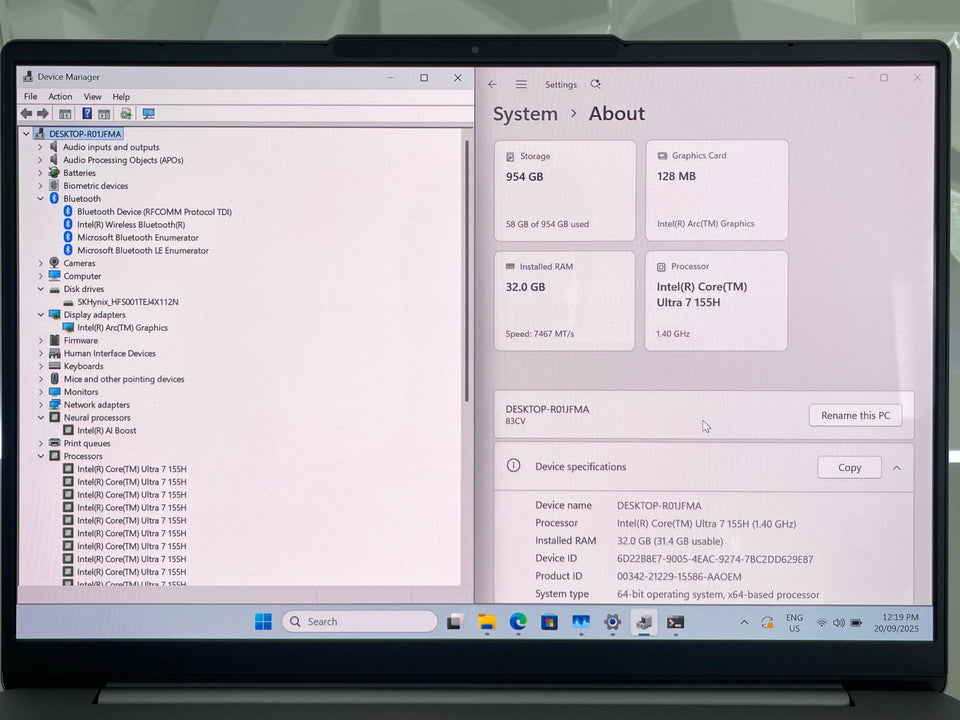Image resolution: width=960 pixels, height=720 pixels.
Task: Go back using the Settings back arrow
Action: point(492,85)
